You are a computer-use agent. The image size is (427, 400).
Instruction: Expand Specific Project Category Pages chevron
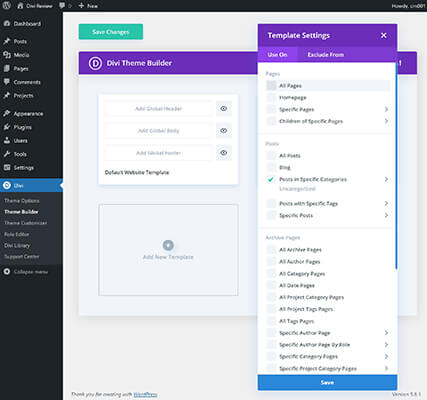pyautogui.click(x=386, y=368)
